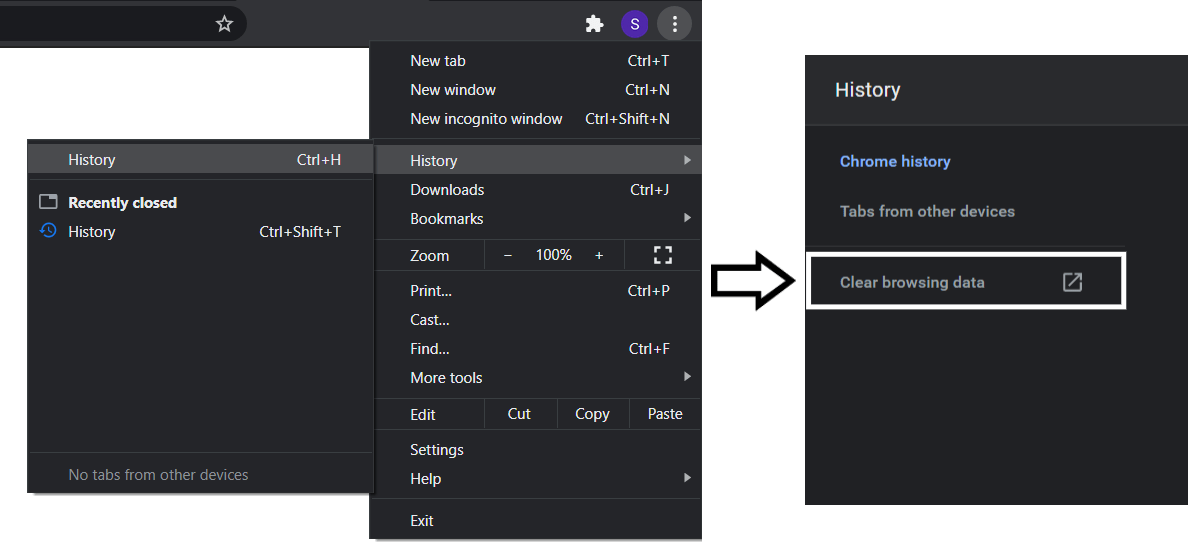This screenshot has height=560, width=1200.
Task: Expand the Bookmarks submenu arrow
Action: [687, 218]
